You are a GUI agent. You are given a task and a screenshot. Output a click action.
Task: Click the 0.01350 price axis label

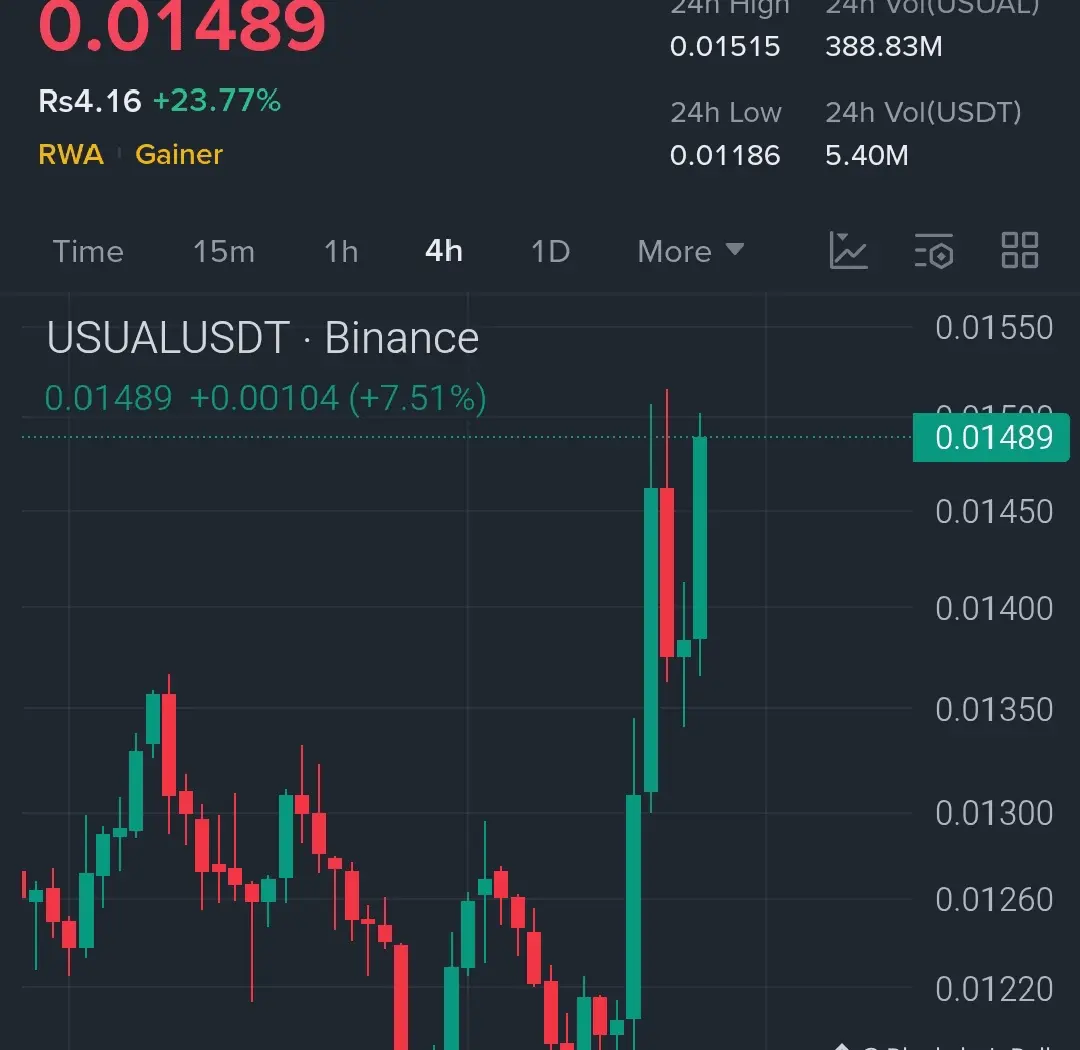pos(994,710)
